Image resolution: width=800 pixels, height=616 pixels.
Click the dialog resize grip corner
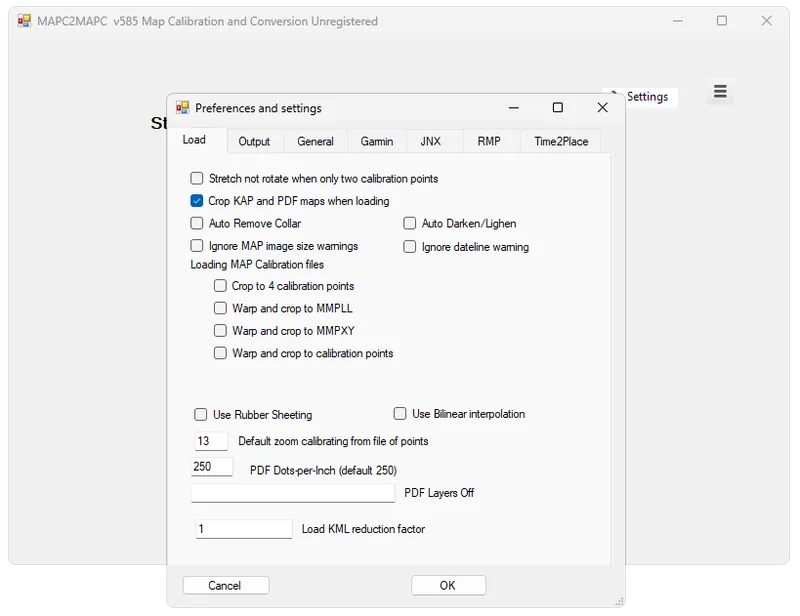coord(619,601)
